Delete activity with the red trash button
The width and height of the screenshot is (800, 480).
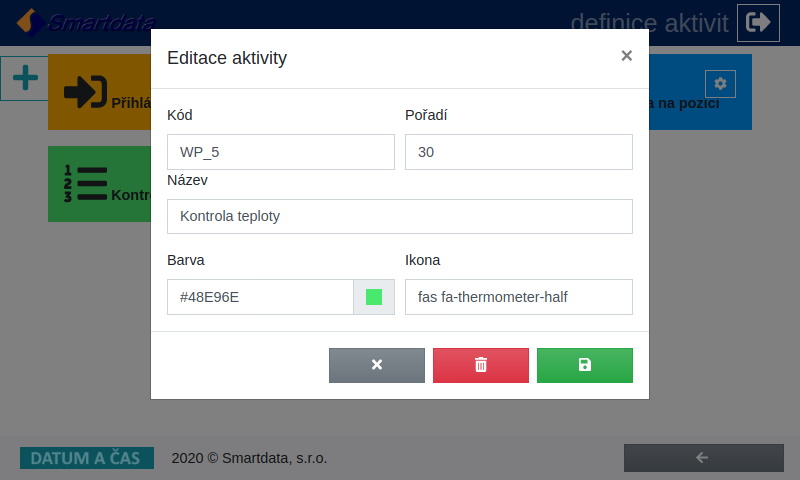tap(481, 365)
